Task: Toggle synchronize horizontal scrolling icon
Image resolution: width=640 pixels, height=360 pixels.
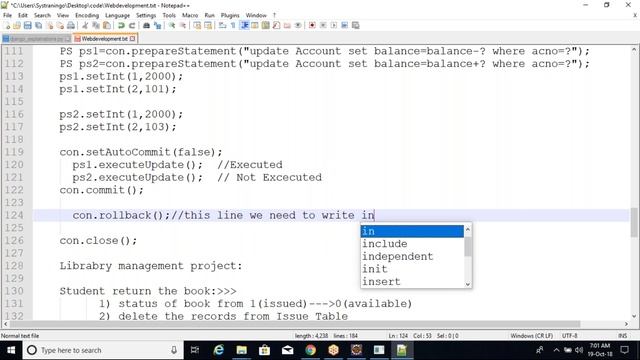Action: 208,25
